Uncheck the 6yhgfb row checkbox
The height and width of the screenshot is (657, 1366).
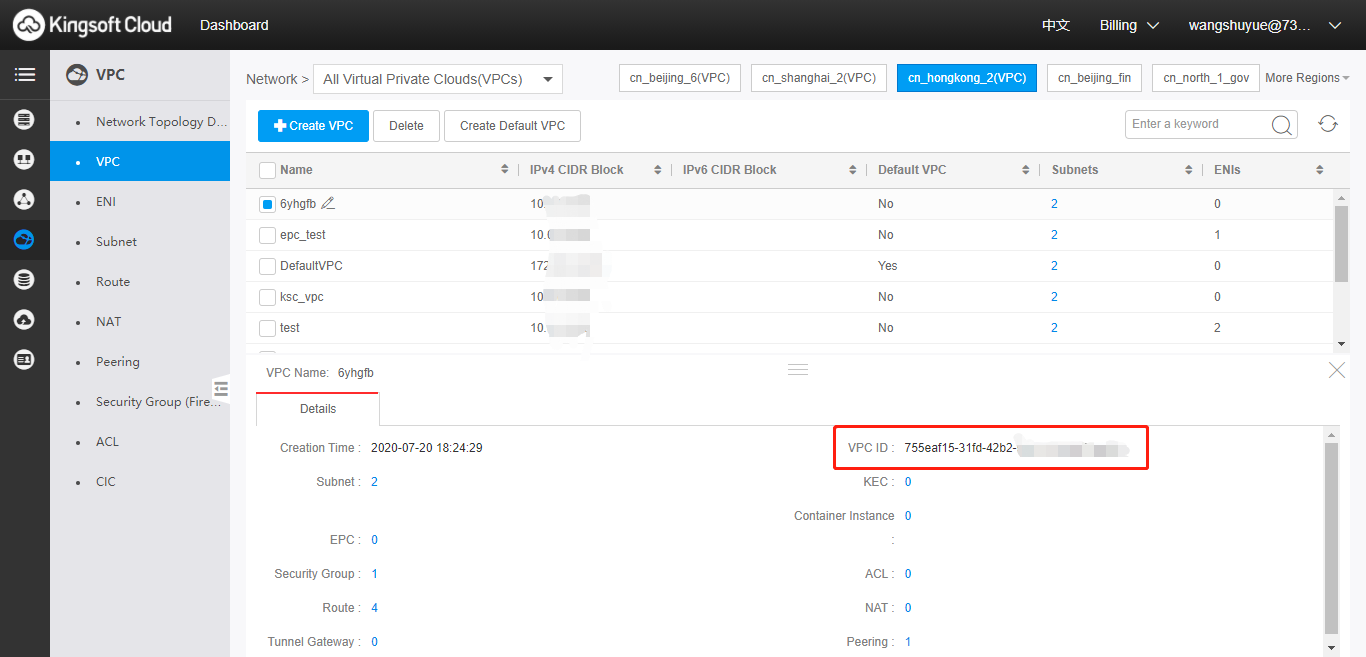[x=267, y=204]
